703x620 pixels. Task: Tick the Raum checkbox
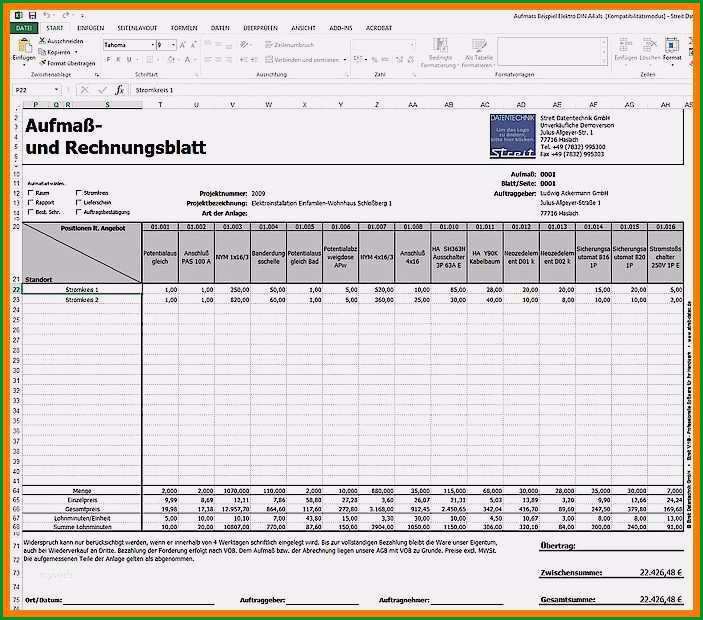30,193
